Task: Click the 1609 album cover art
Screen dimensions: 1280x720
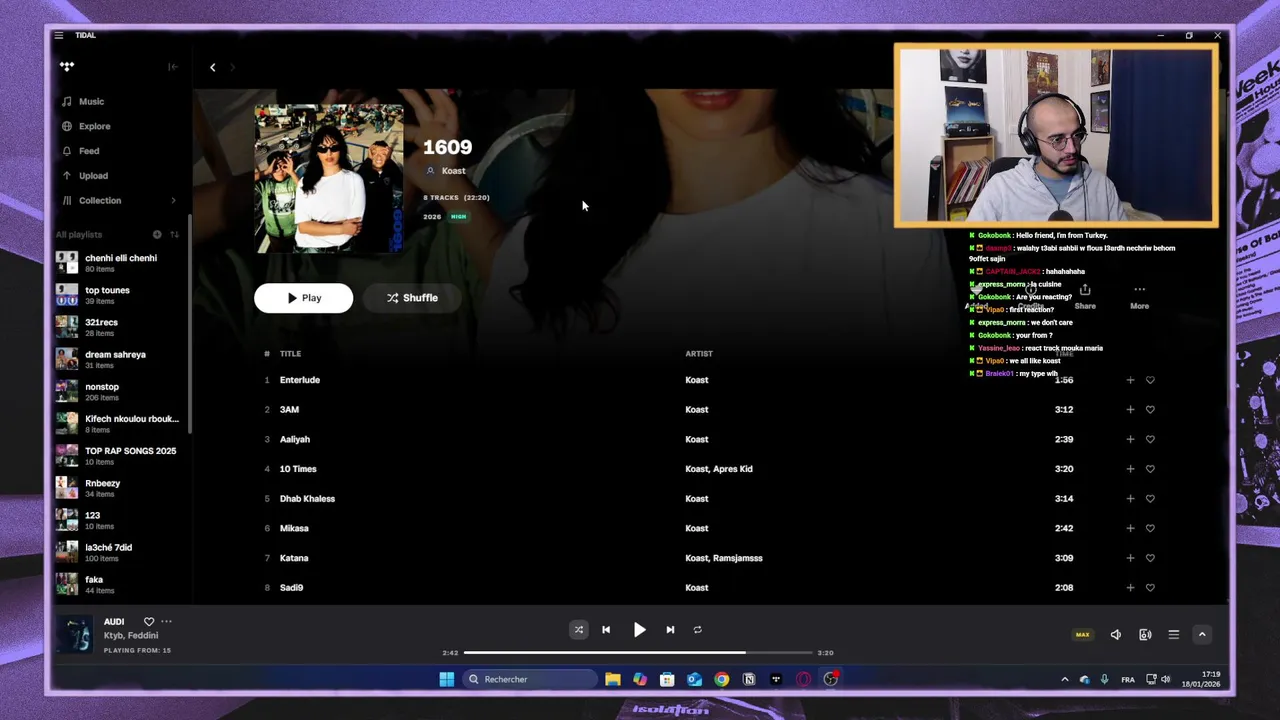Action: coord(329,178)
